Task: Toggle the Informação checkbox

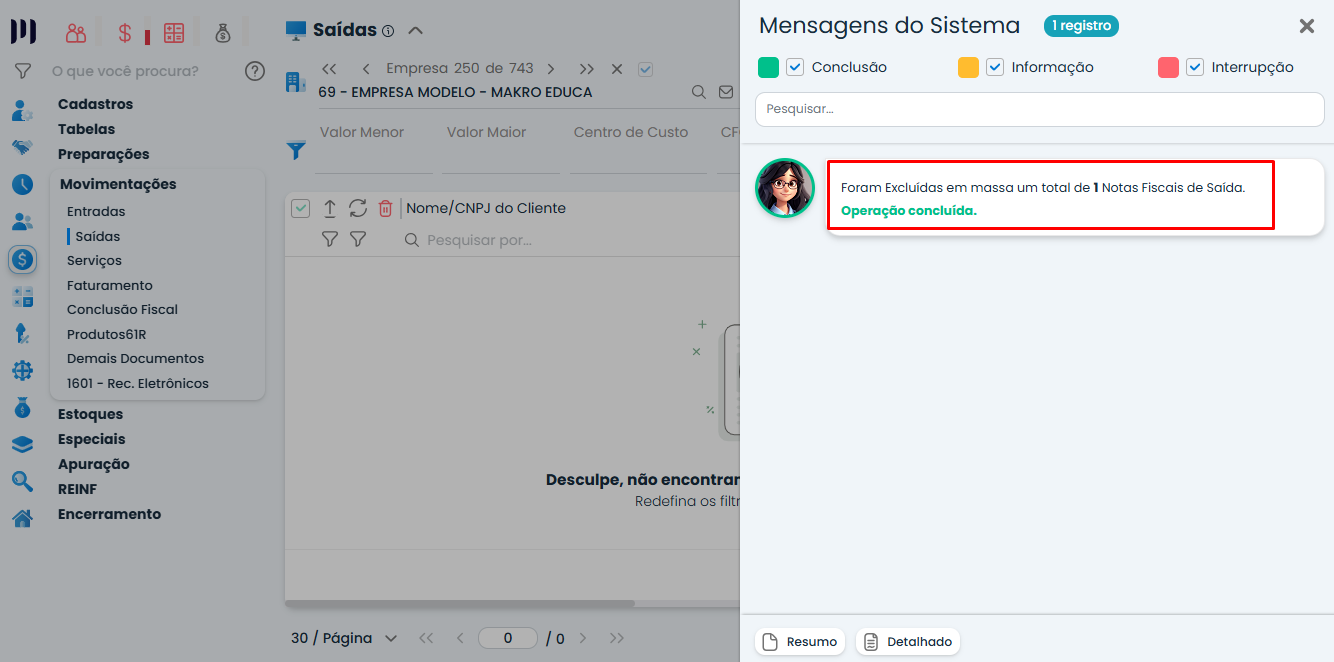Action: (995, 67)
